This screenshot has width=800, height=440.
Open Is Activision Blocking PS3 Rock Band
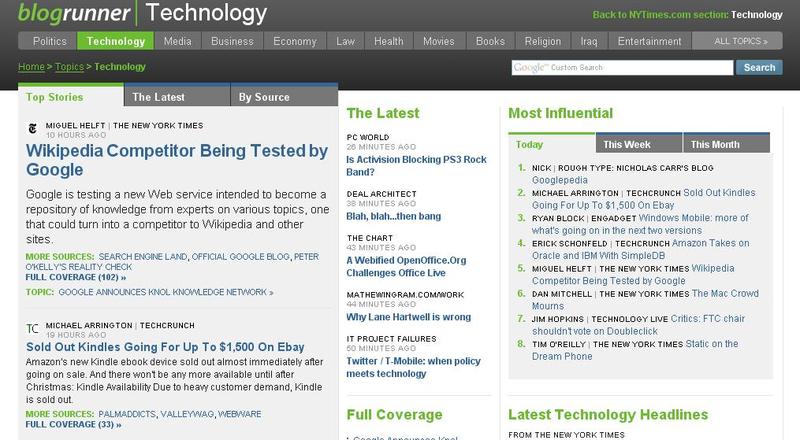[417, 158]
